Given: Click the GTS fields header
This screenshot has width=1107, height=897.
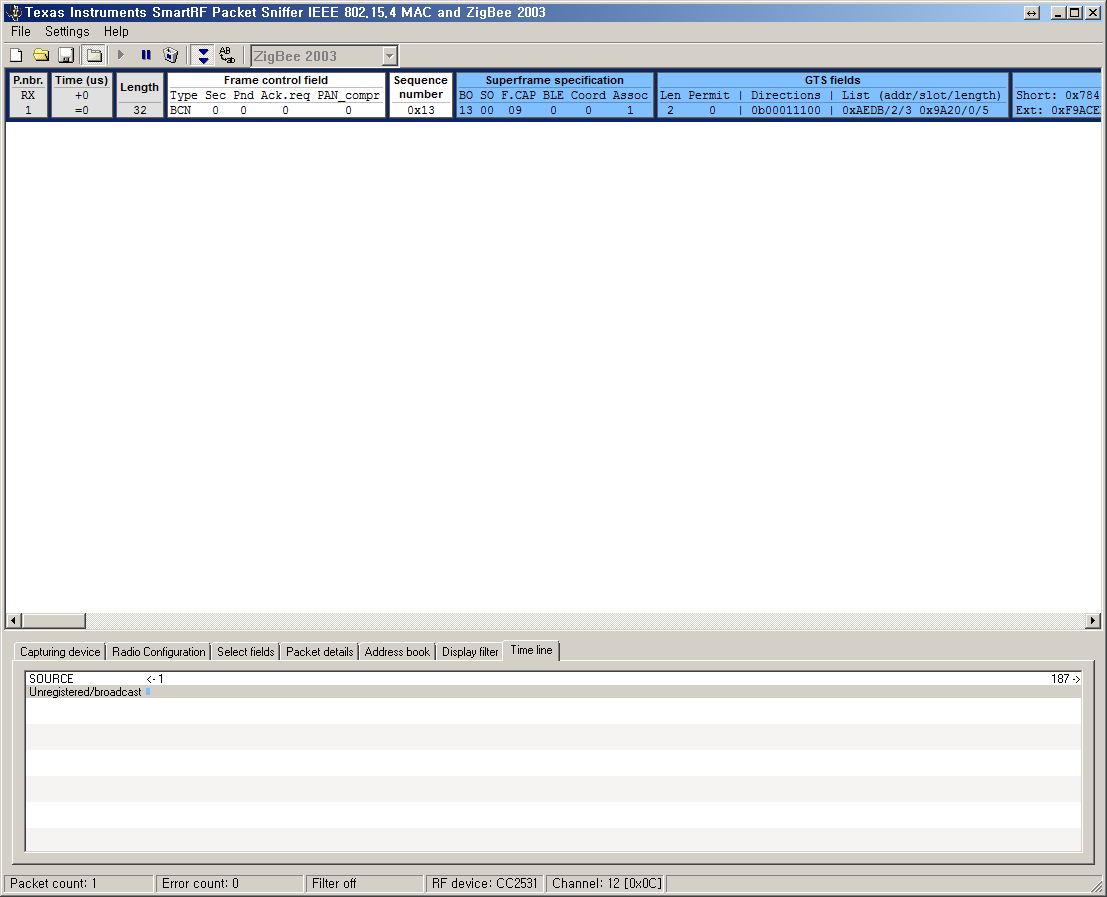Looking at the screenshot, I should point(832,80).
